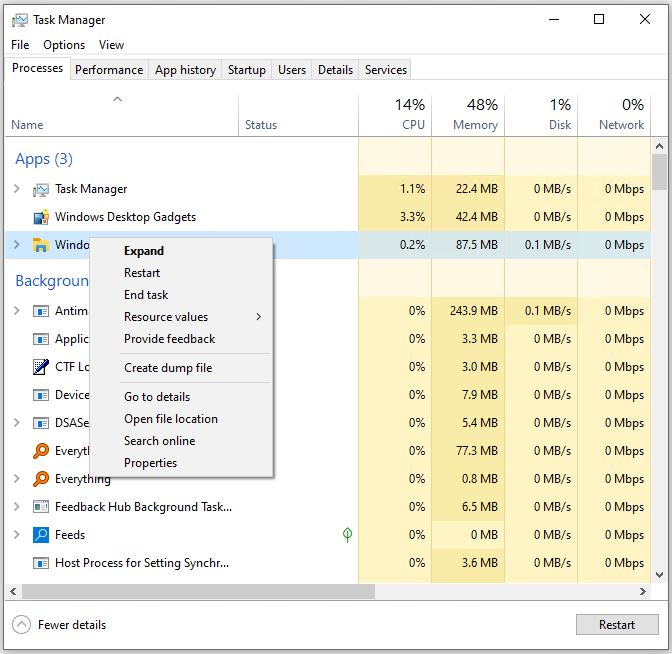Choose End task in the context menu

pyautogui.click(x=180, y=295)
